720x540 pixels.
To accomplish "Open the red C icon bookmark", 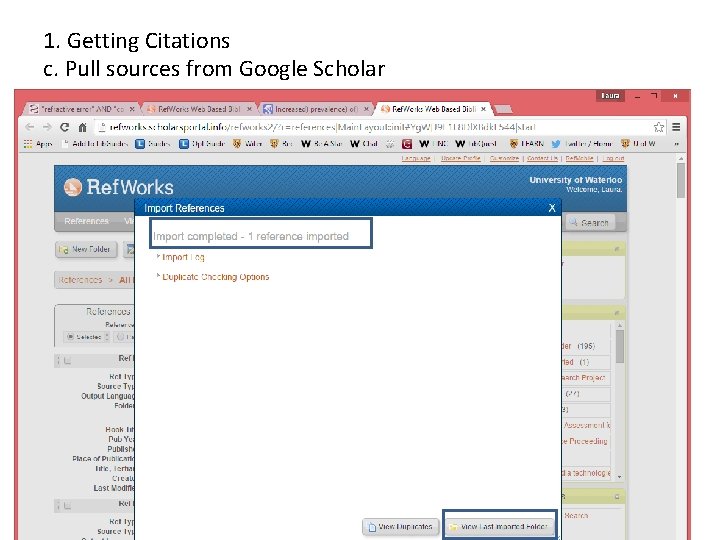I will pyautogui.click(x=406, y=144).
